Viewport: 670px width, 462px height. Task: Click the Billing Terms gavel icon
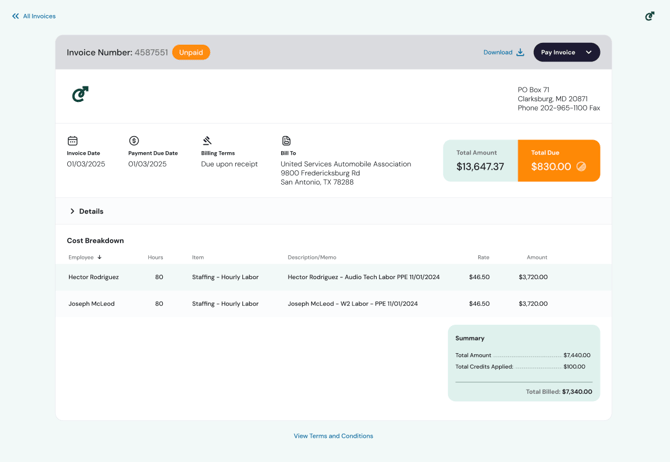207,141
